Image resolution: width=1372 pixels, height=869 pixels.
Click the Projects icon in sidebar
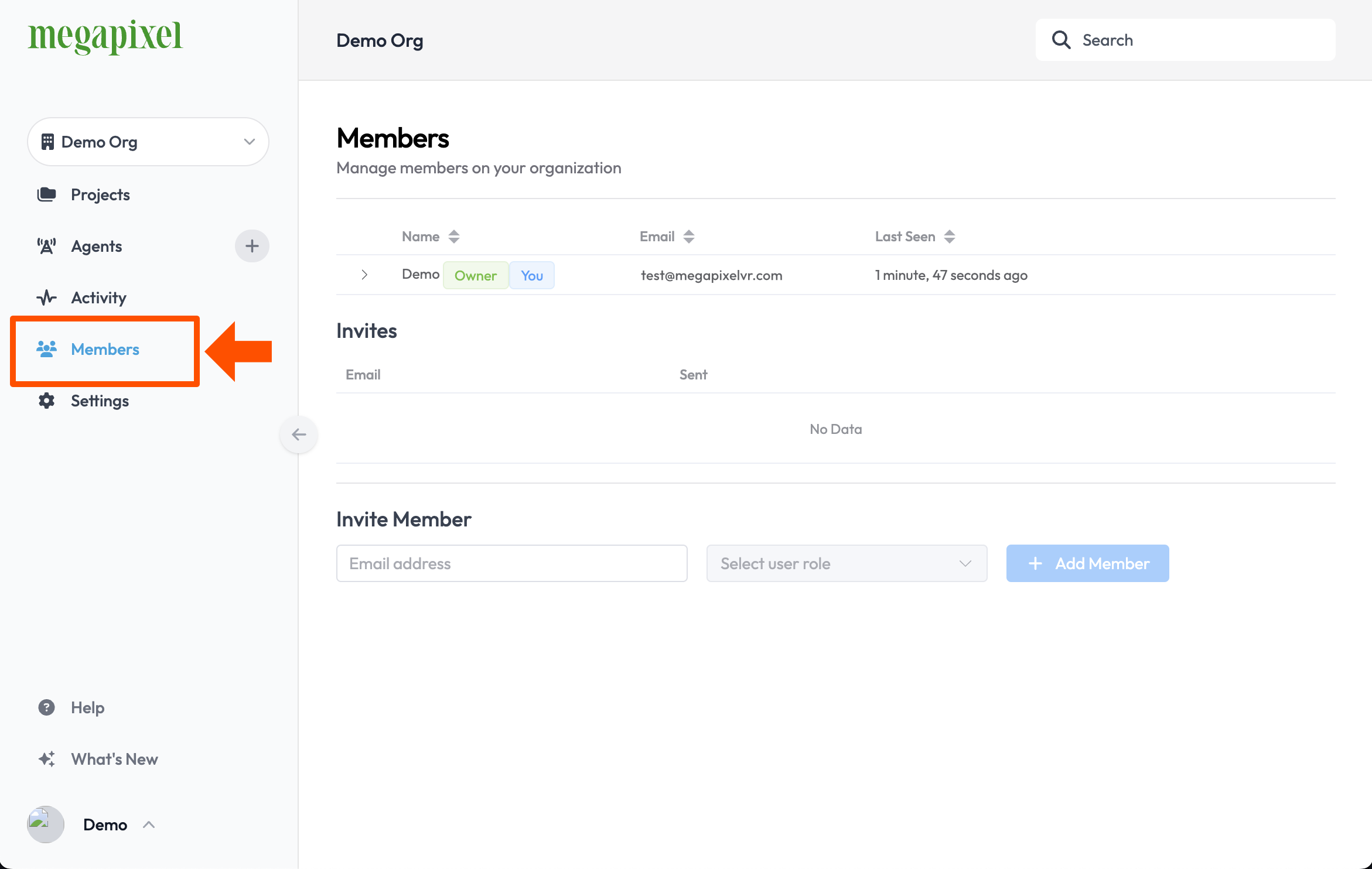click(x=48, y=194)
